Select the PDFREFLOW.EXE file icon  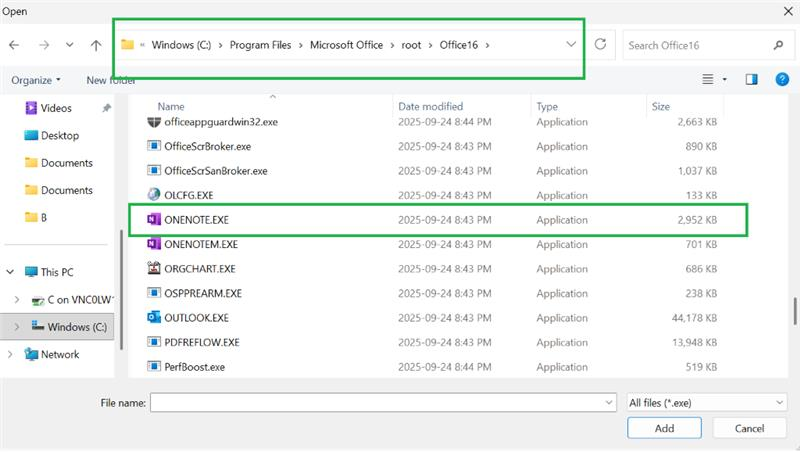154,342
